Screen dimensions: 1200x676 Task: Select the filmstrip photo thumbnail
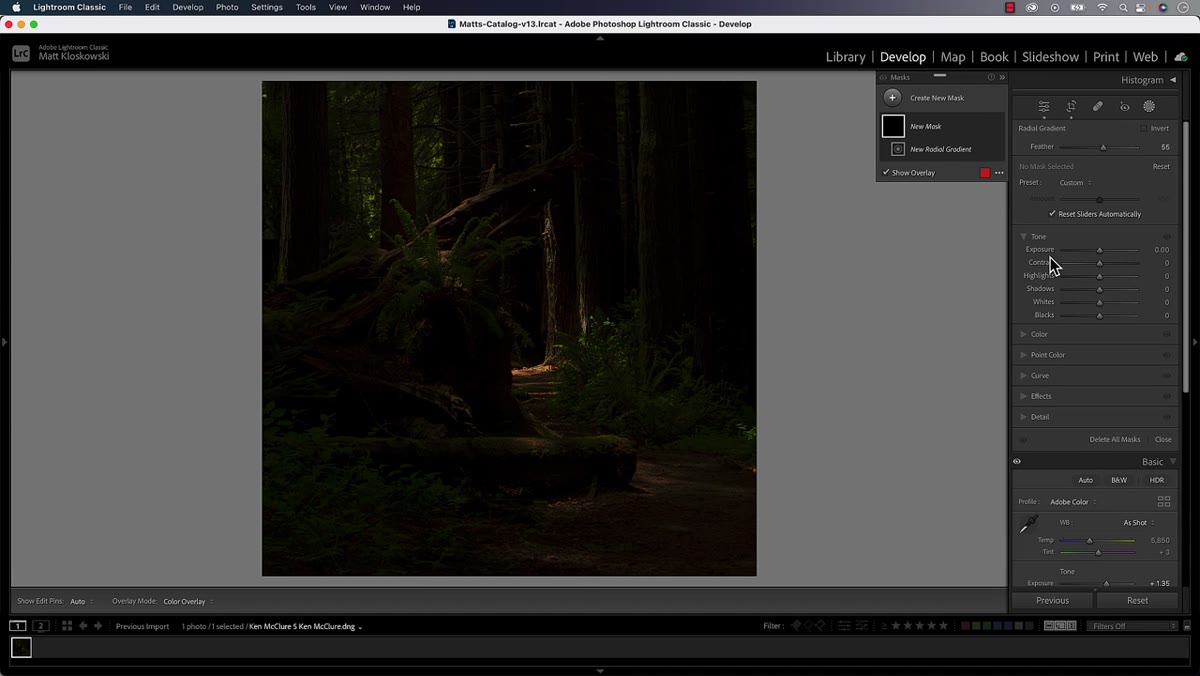tap(21, 648)
